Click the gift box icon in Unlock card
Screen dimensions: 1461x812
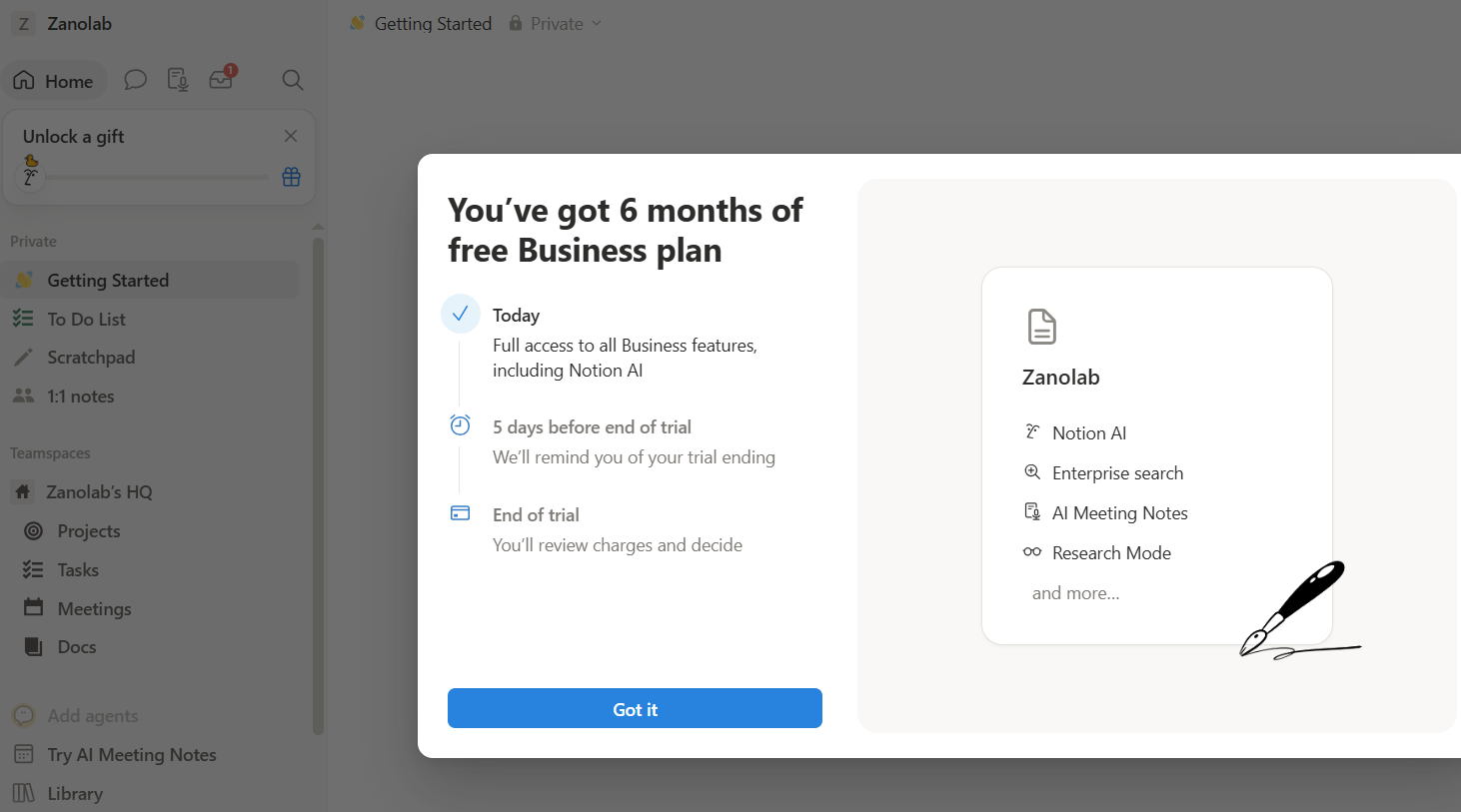[x=291, y=177]
